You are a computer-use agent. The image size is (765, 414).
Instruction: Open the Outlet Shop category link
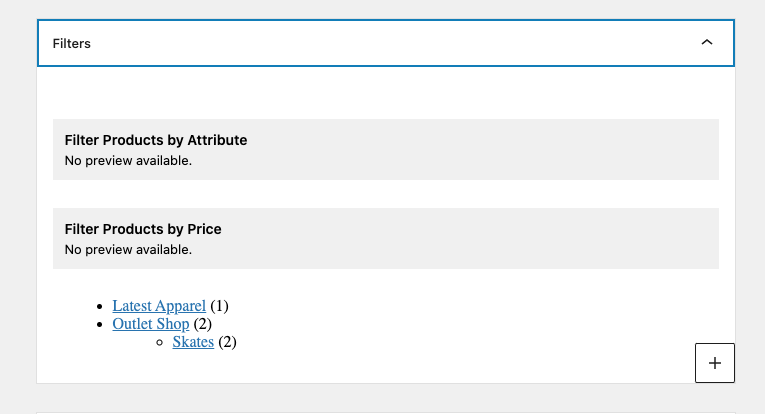[151, 324]
